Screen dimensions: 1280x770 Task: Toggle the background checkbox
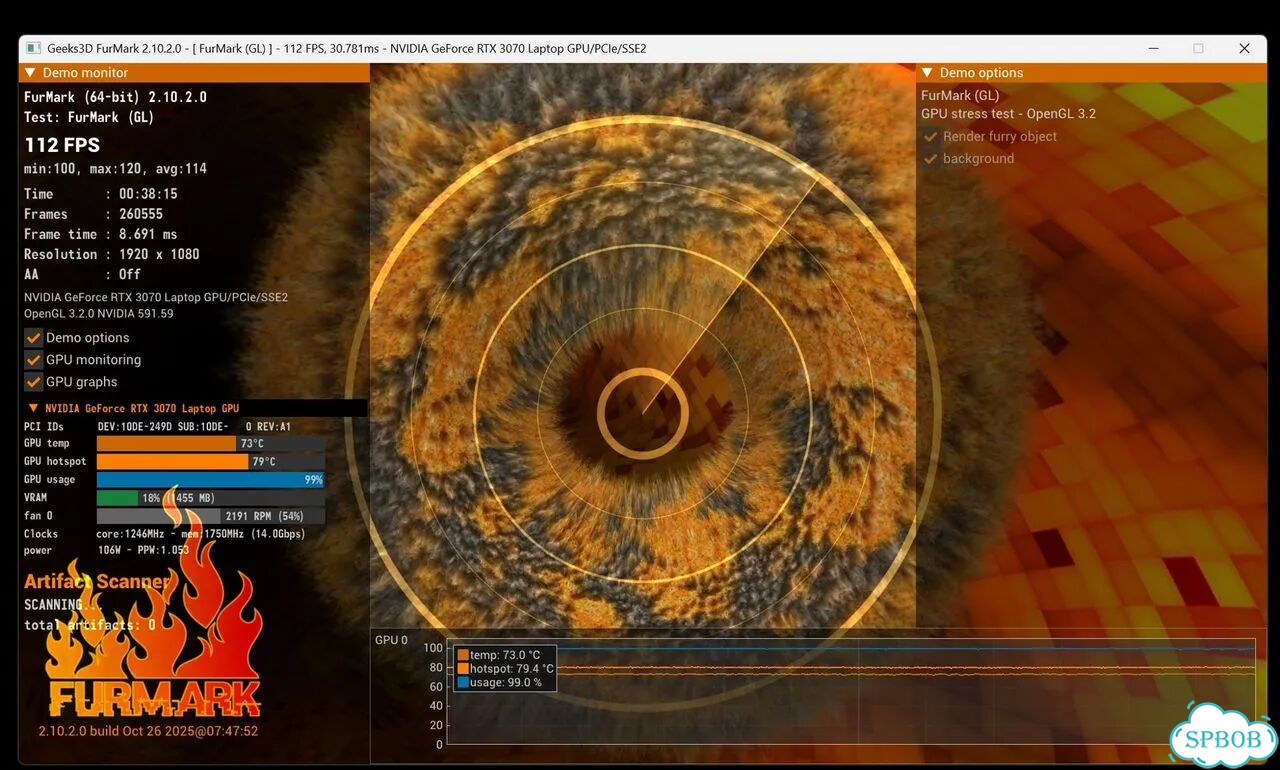click(931, 159)
